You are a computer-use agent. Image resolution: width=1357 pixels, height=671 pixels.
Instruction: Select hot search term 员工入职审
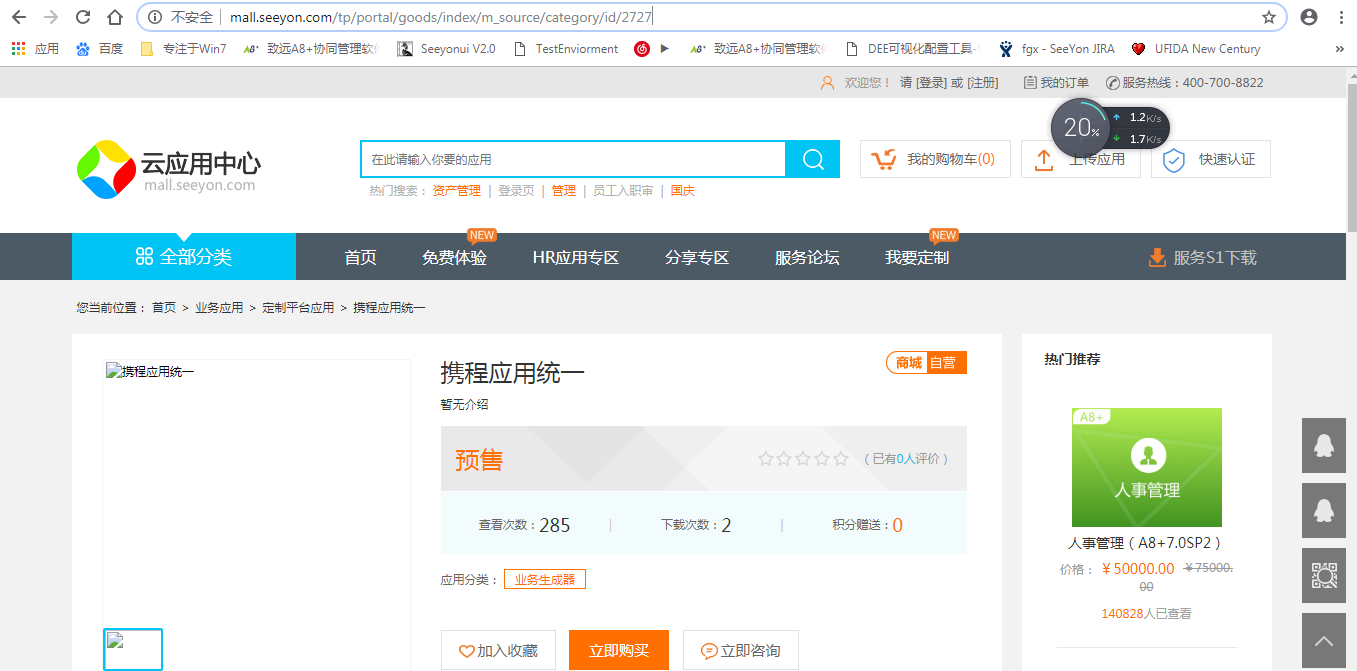623,191
